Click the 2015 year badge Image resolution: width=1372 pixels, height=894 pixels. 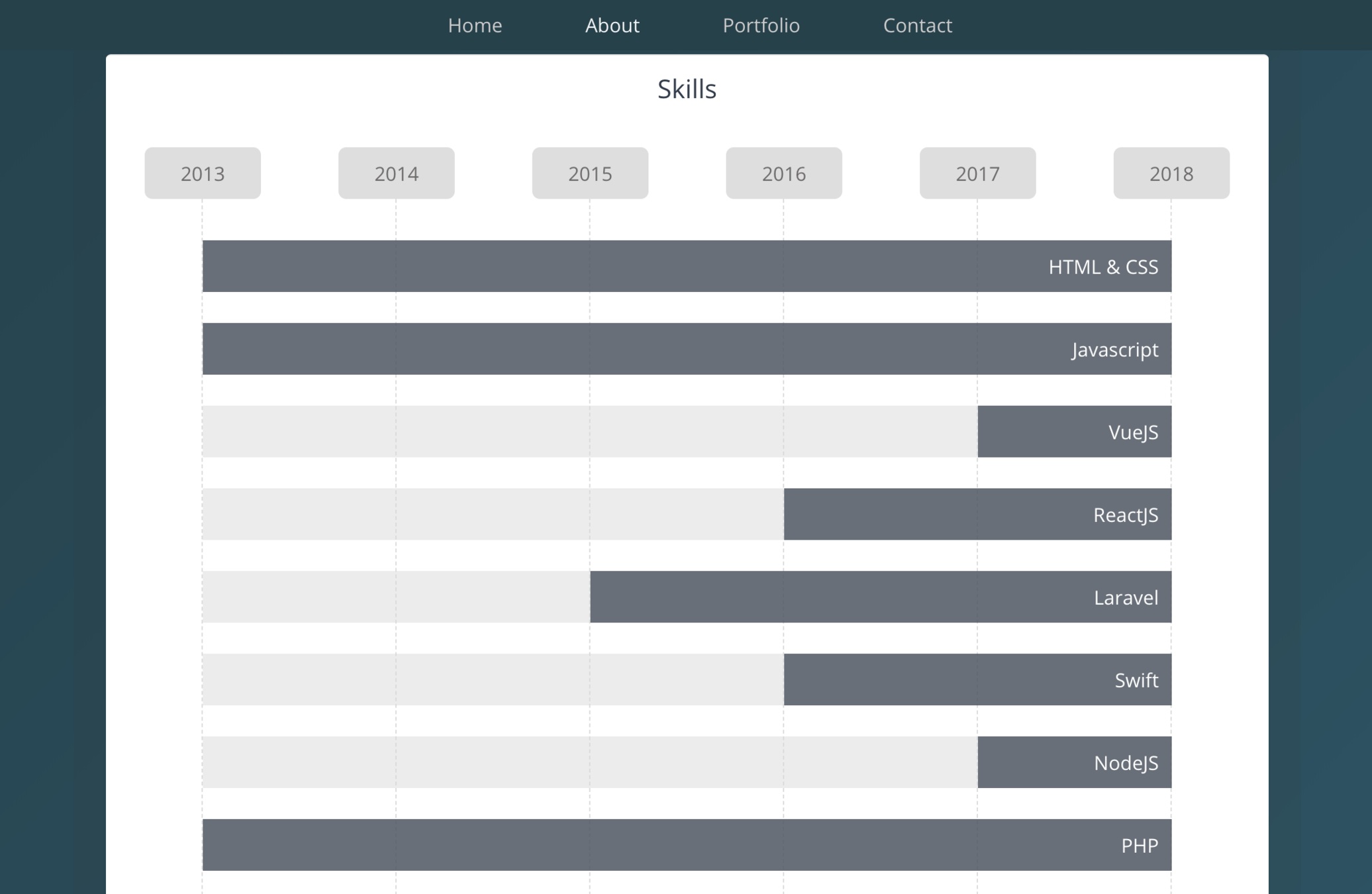(x=590, y=174)
